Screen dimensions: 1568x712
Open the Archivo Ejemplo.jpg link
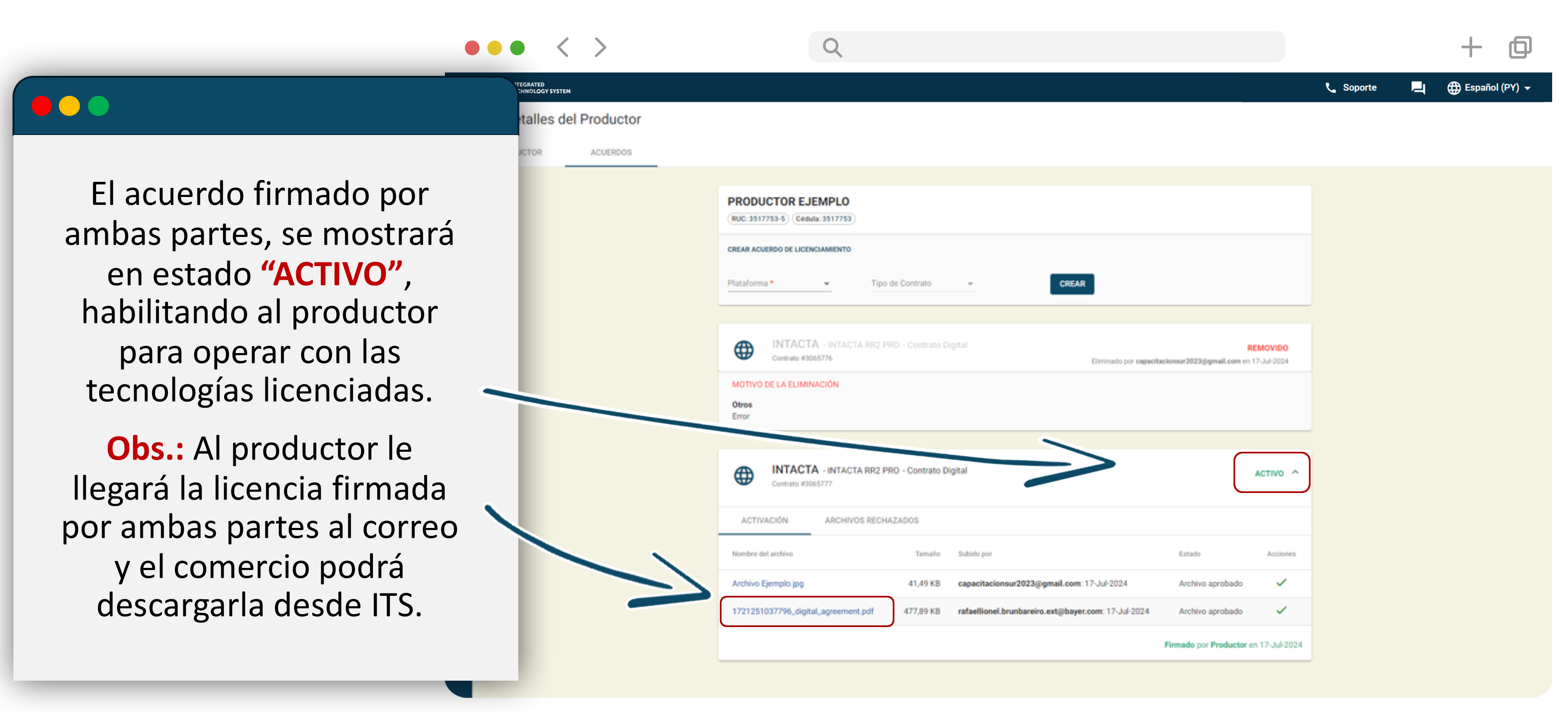click(768, 583)
